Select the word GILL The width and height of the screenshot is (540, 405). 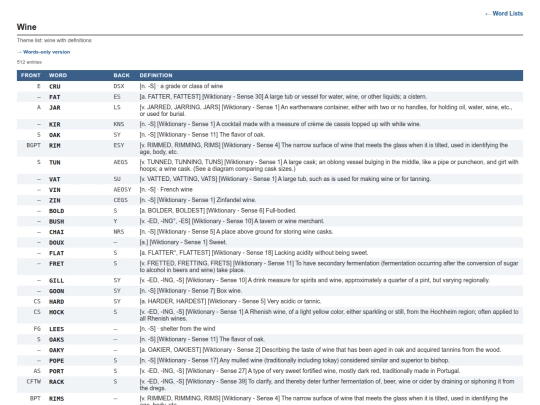pos(56,281)
